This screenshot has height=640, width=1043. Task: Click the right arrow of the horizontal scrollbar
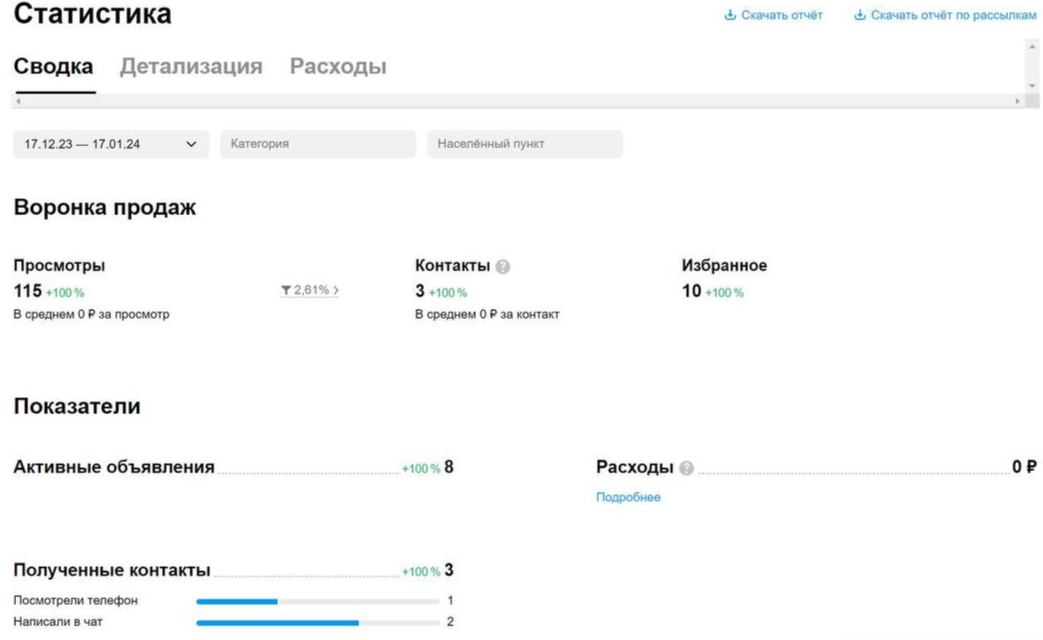click(1017, 101)
